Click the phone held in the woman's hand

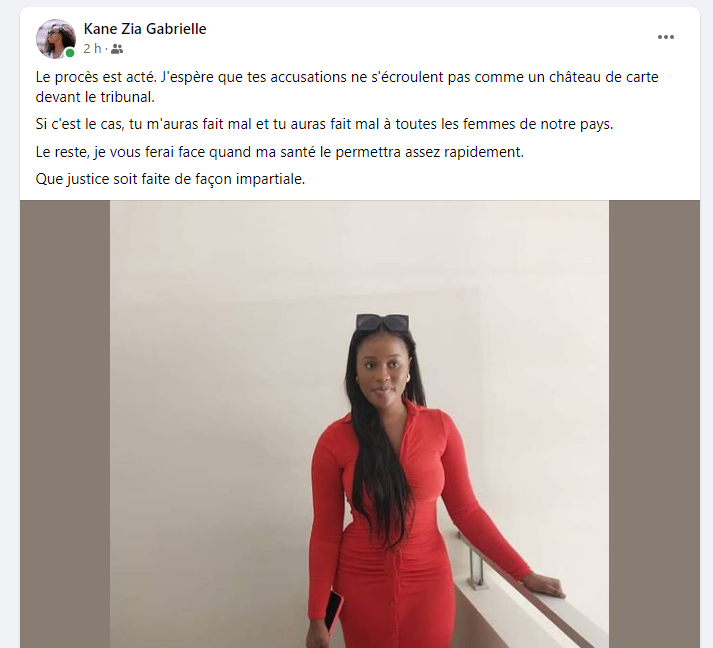(x=333, y=612)
